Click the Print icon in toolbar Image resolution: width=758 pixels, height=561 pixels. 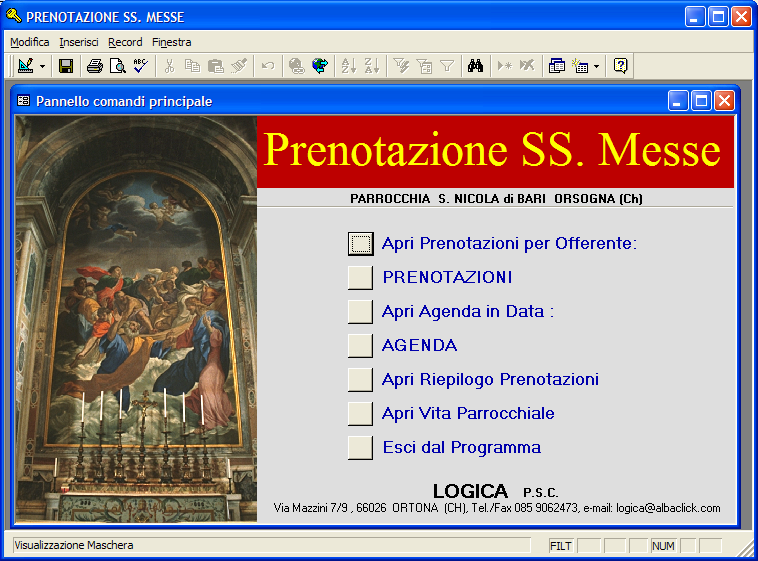pos(94,65)
